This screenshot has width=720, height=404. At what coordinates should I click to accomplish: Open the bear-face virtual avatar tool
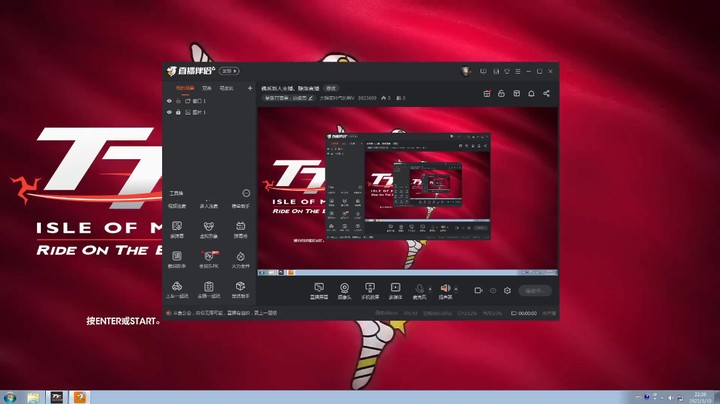(x=208, y=230)
